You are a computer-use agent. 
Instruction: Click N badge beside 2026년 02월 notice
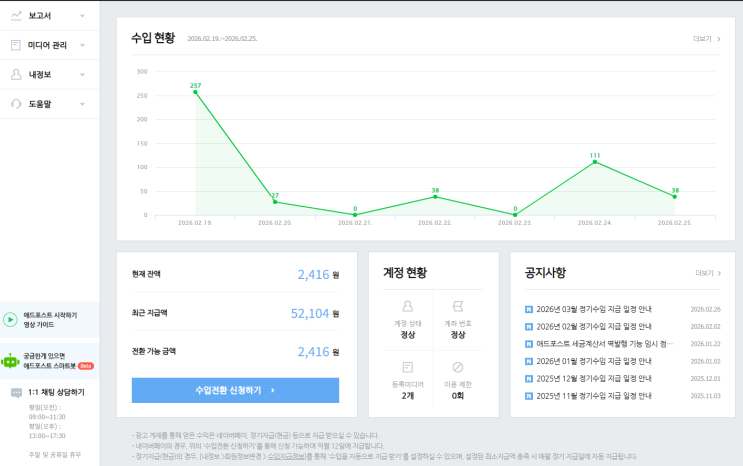click(529, 327)
